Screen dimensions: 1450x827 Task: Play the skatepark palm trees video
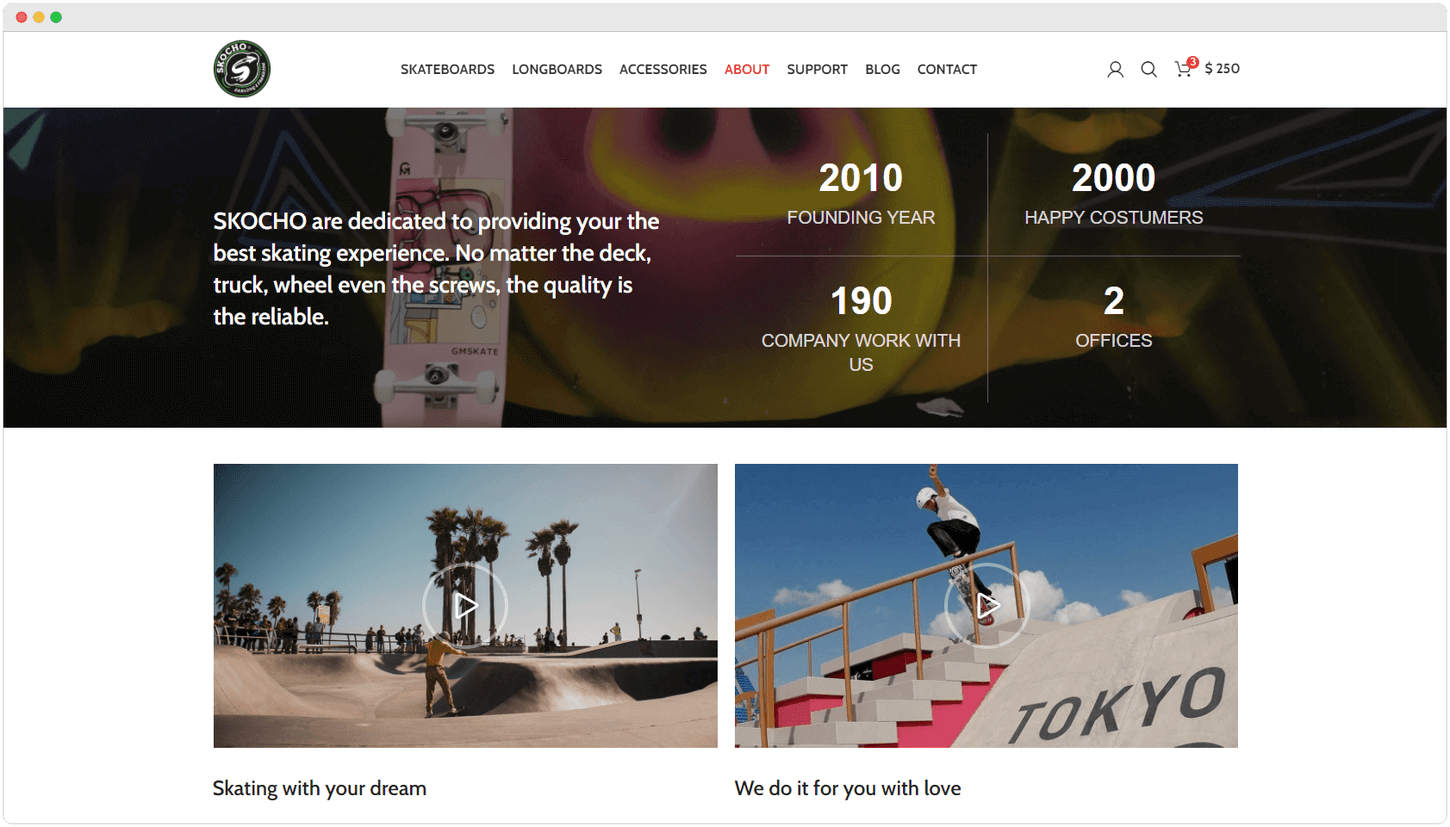click(x=465, y=605)
